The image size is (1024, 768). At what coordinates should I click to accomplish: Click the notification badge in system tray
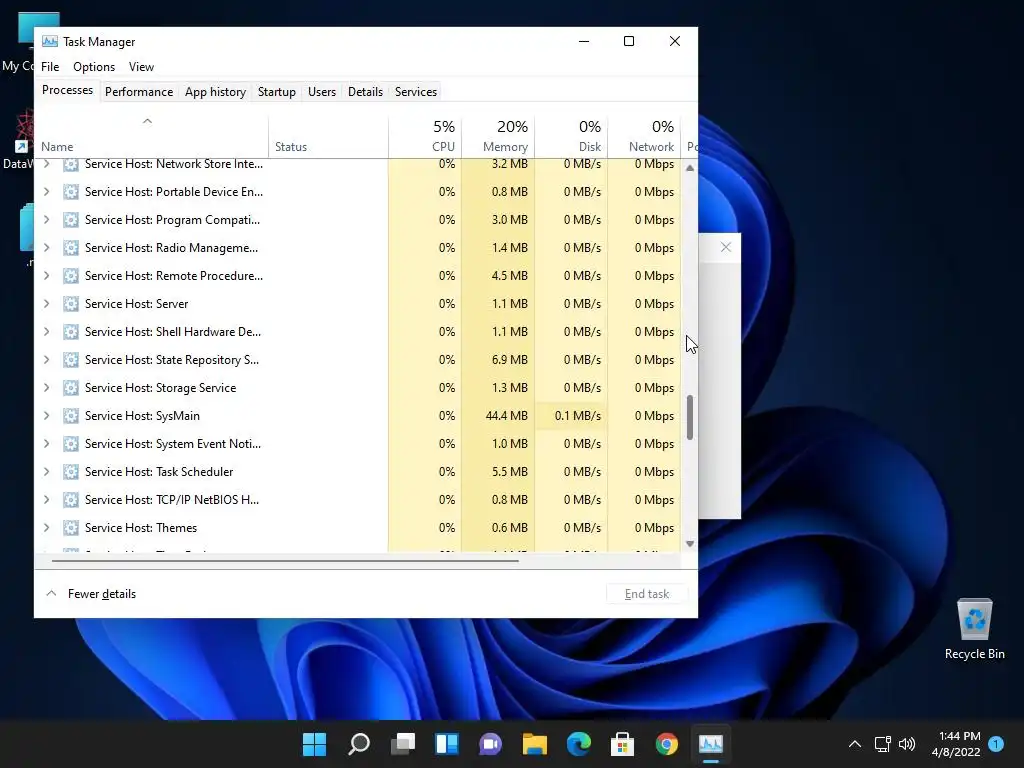tap(996, 744)
